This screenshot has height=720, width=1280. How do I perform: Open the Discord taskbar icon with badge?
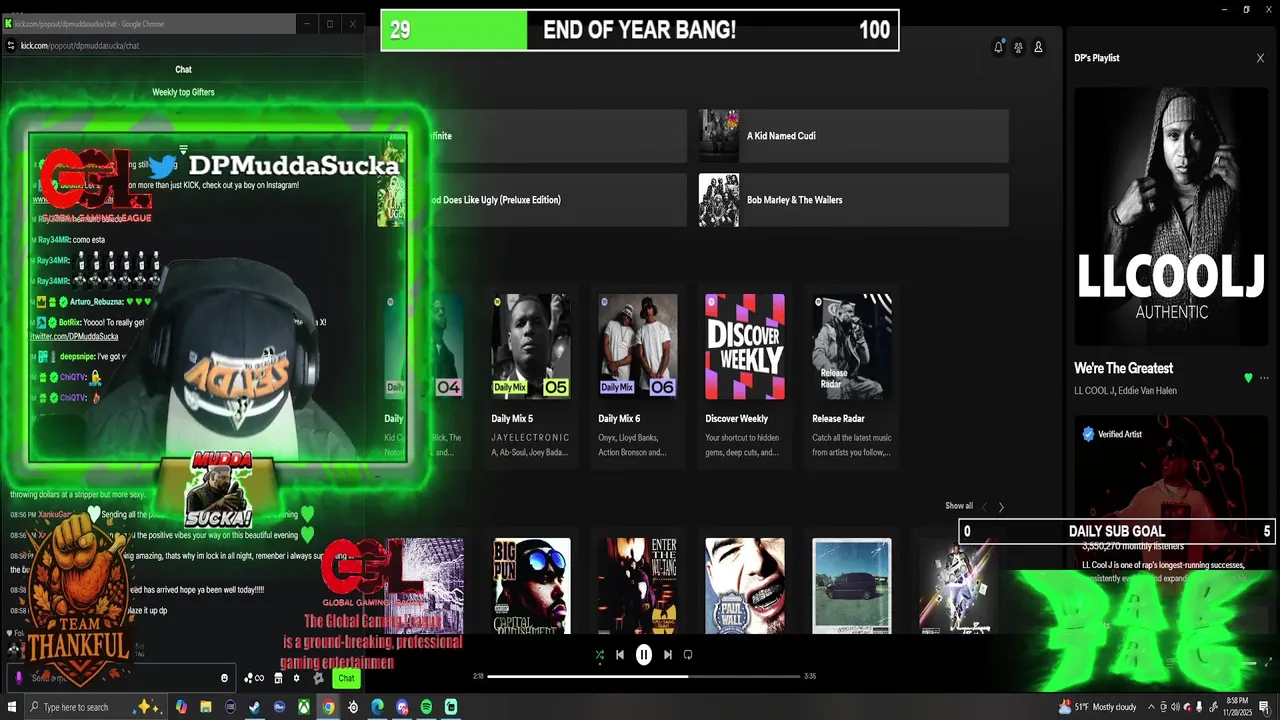[402, 707]
